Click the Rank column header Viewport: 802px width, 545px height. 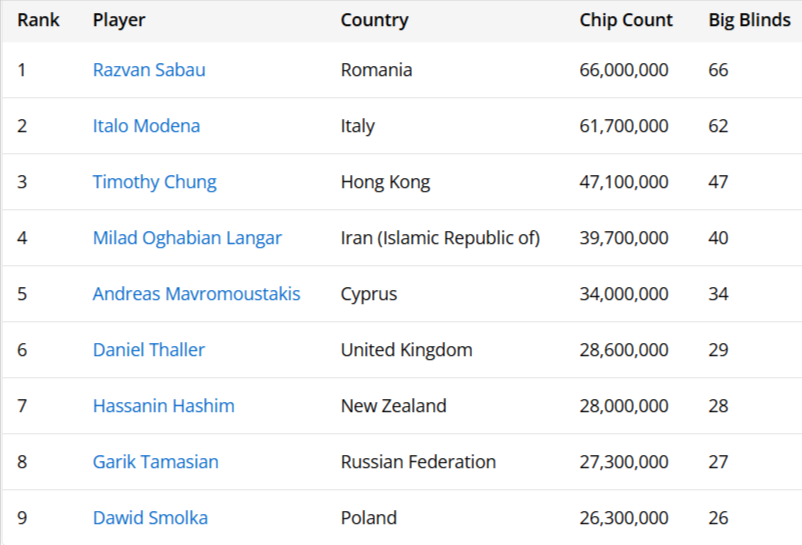click(38, 20)
